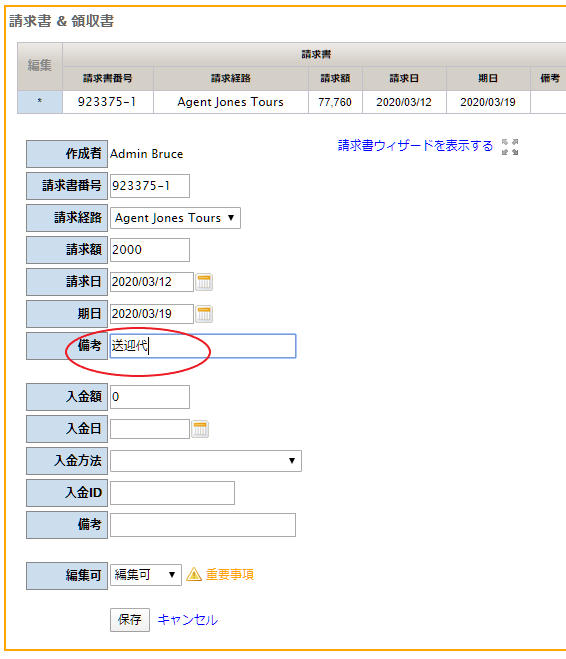Click the 入金ID input field
Screen dimensions: 566x659
tap(172, 493)
